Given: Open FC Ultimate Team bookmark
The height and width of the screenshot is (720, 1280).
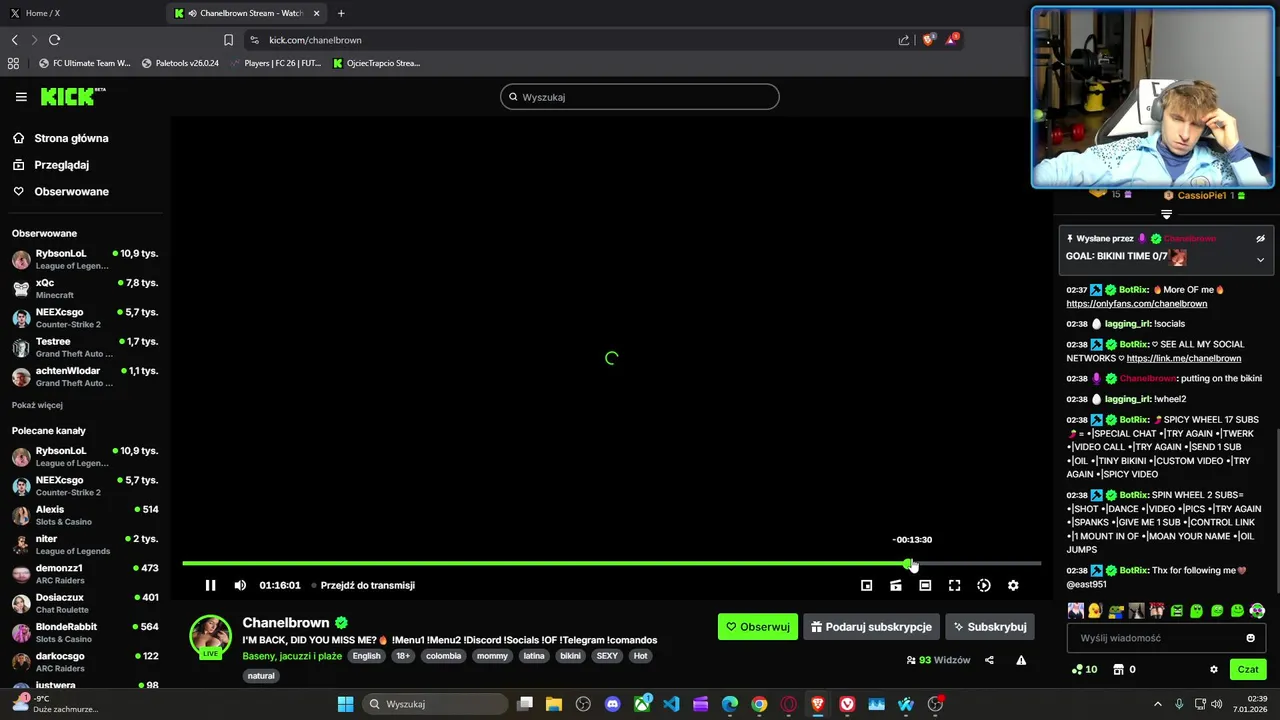Looking at the screenshot, I should pyautogui.click(x=84, y=63).
